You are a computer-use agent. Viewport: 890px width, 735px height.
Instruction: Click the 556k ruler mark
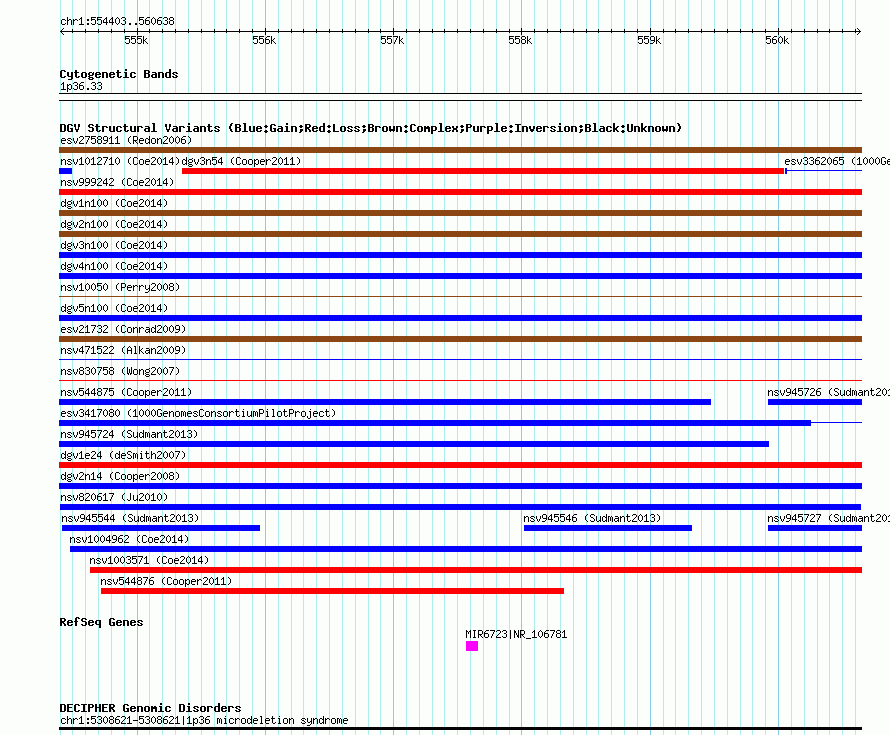(x=265, y=40)
